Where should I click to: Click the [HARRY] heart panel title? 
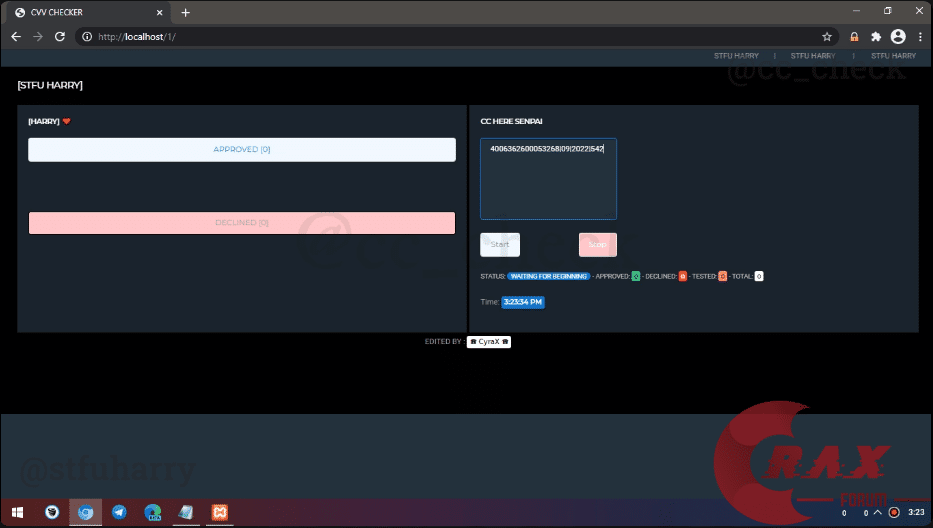pos(49,121)
